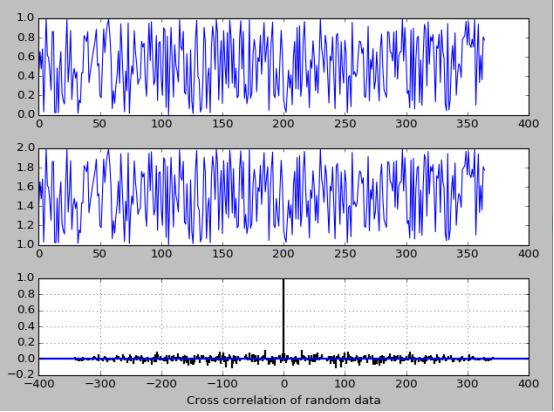Screen dimensions: 554x412
Task: Click the '150' tick label under the top plot
Action: tap(223, 124)
